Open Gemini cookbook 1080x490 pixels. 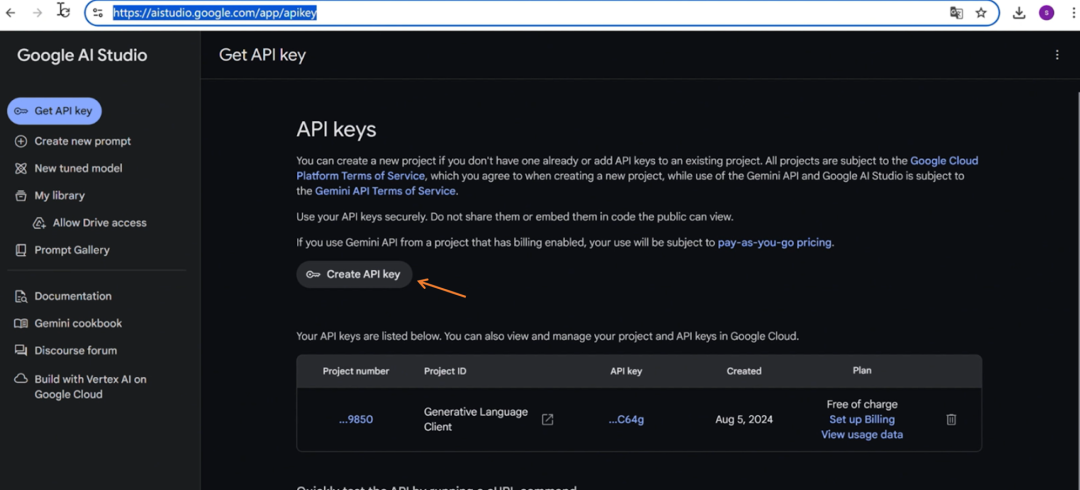tap(68, 323)
